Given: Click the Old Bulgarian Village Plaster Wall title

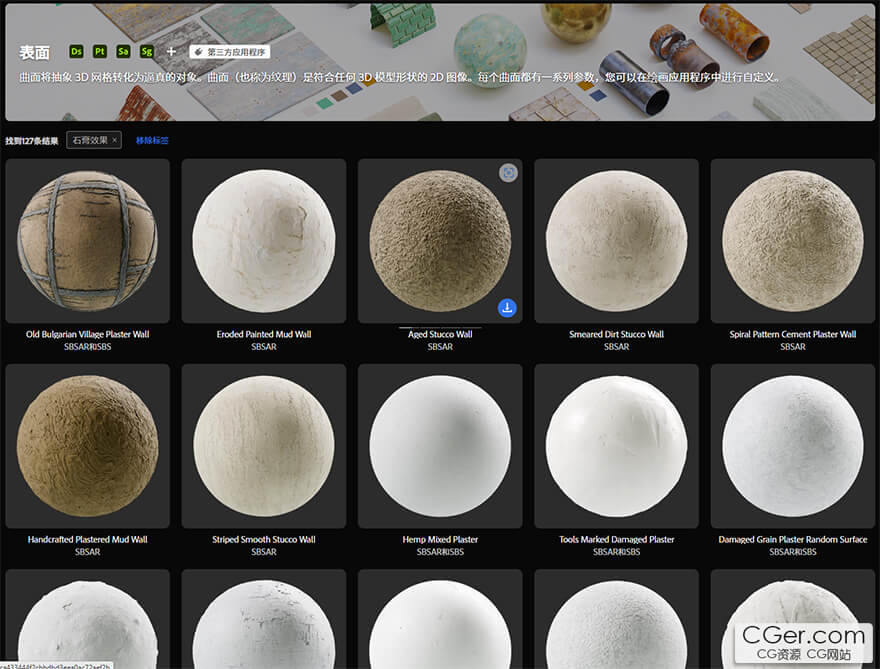Looking at the screenshot, I should (x=88, y=334).
